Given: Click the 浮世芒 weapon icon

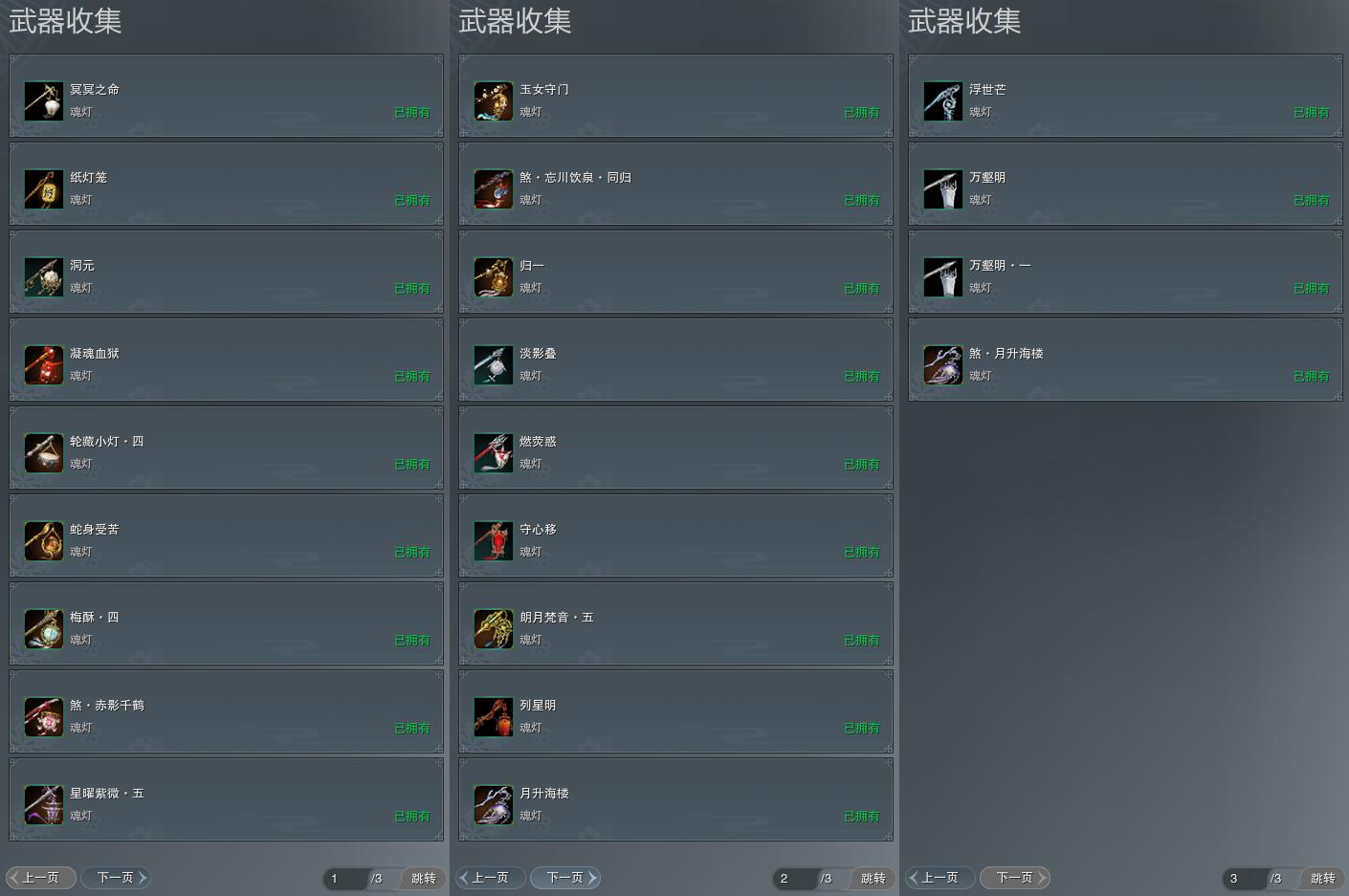Looking at the screenshot, I should pyautogui.click(x=943, y=101).
